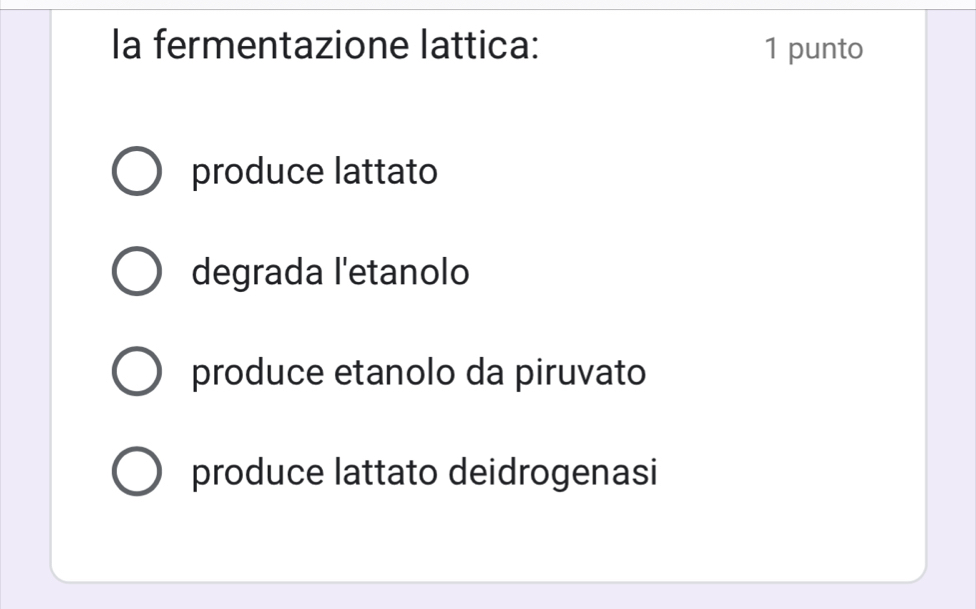
Task: Click the lavender margin left of the card
Action: (x=25, y=300)
